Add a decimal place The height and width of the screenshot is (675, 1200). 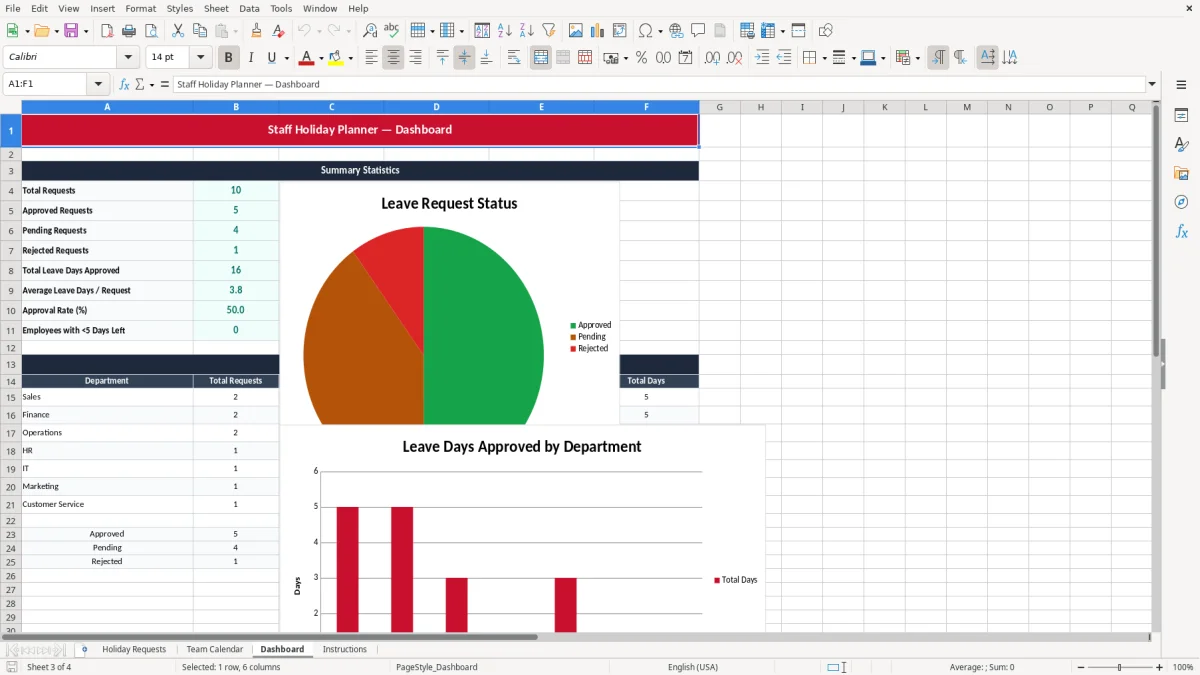click(712, 58)
